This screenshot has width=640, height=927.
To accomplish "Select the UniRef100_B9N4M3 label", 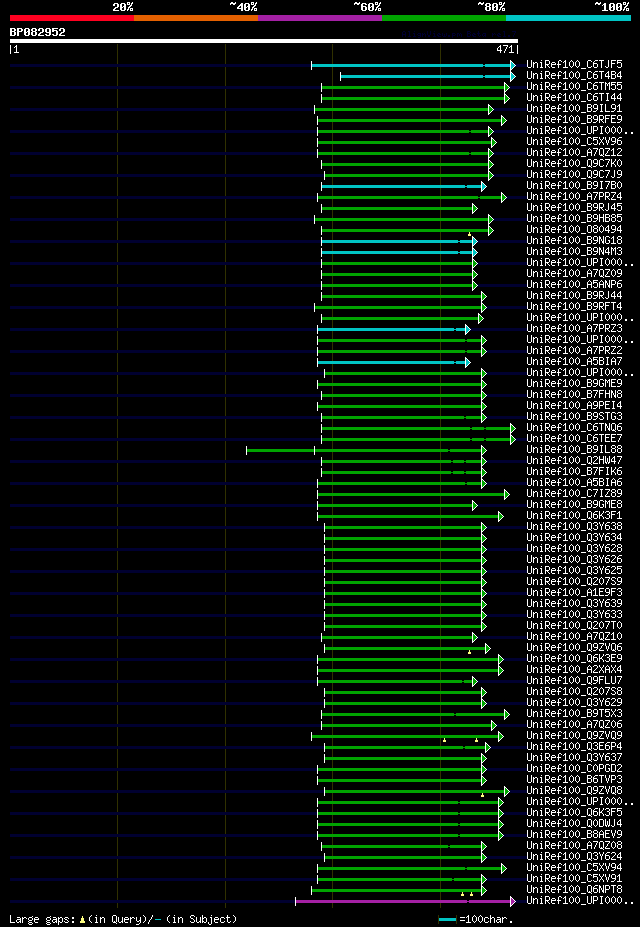I will click(x=574, y=252).
